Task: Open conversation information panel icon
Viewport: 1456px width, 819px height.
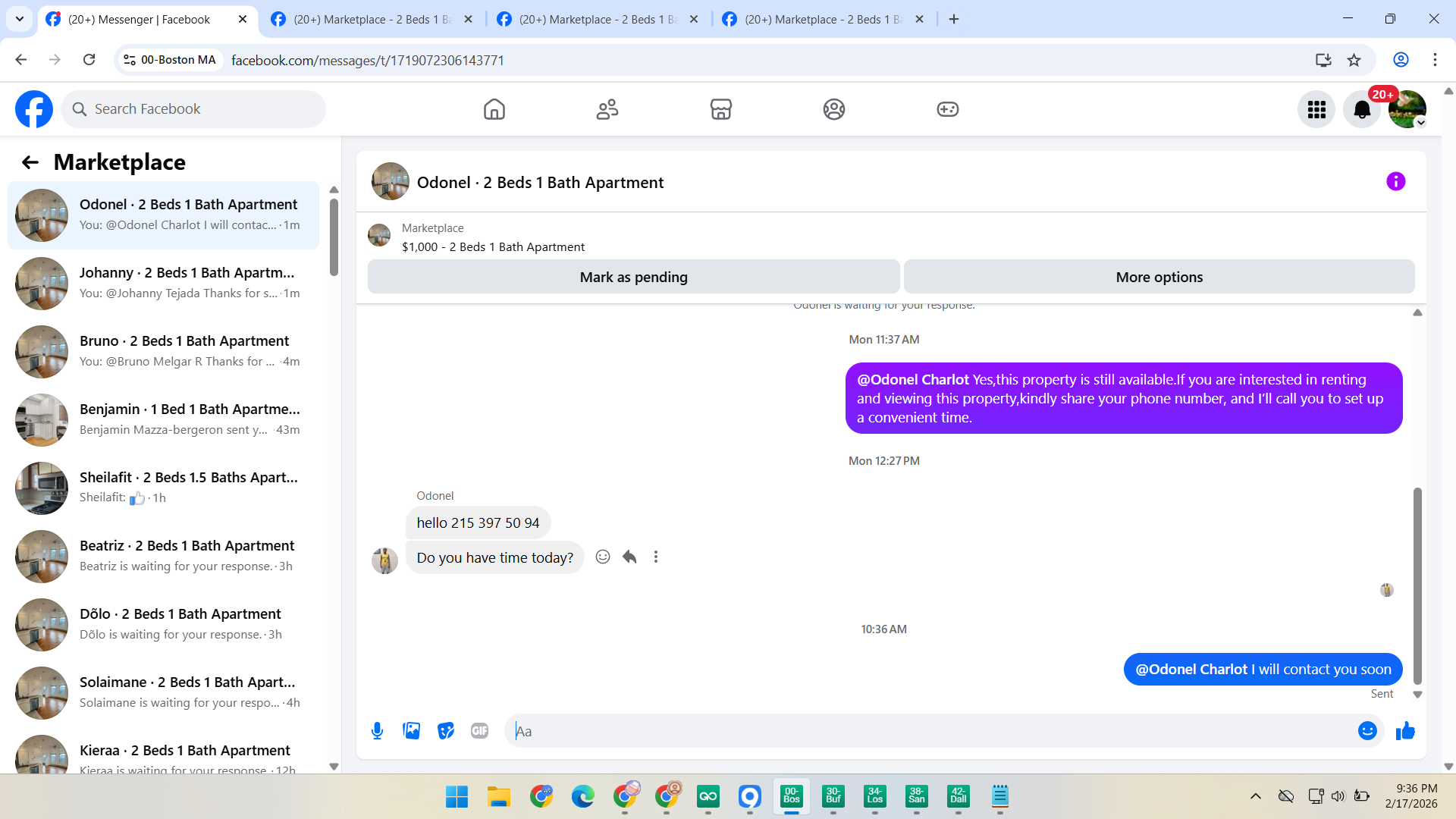Action: click(x=1395, y=182)
